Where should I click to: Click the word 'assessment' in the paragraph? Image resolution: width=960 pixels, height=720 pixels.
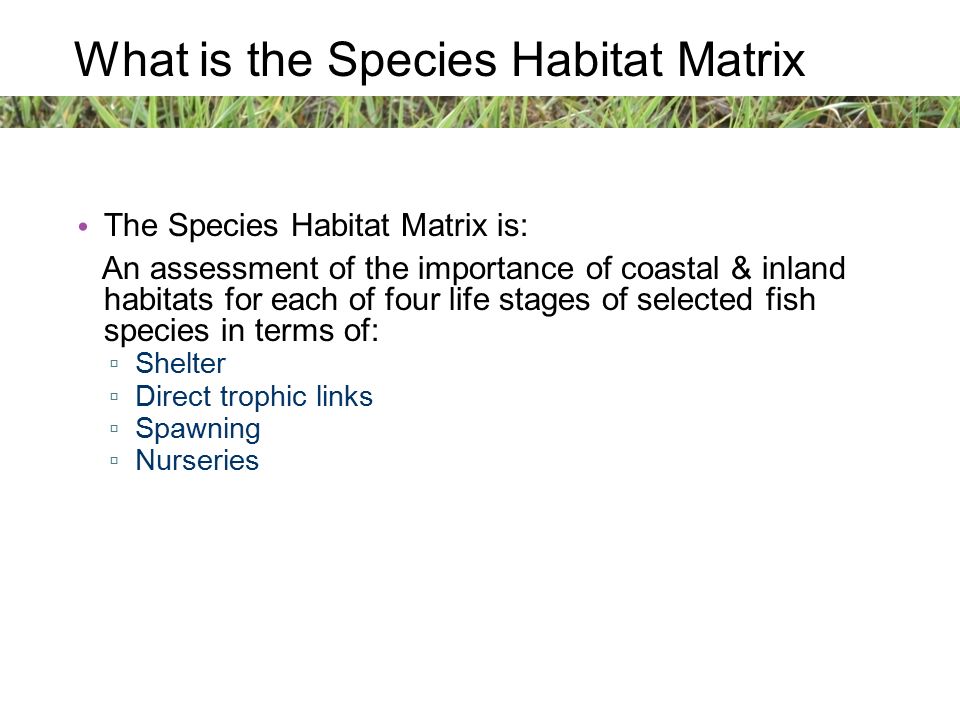click(x=234, y=268)
